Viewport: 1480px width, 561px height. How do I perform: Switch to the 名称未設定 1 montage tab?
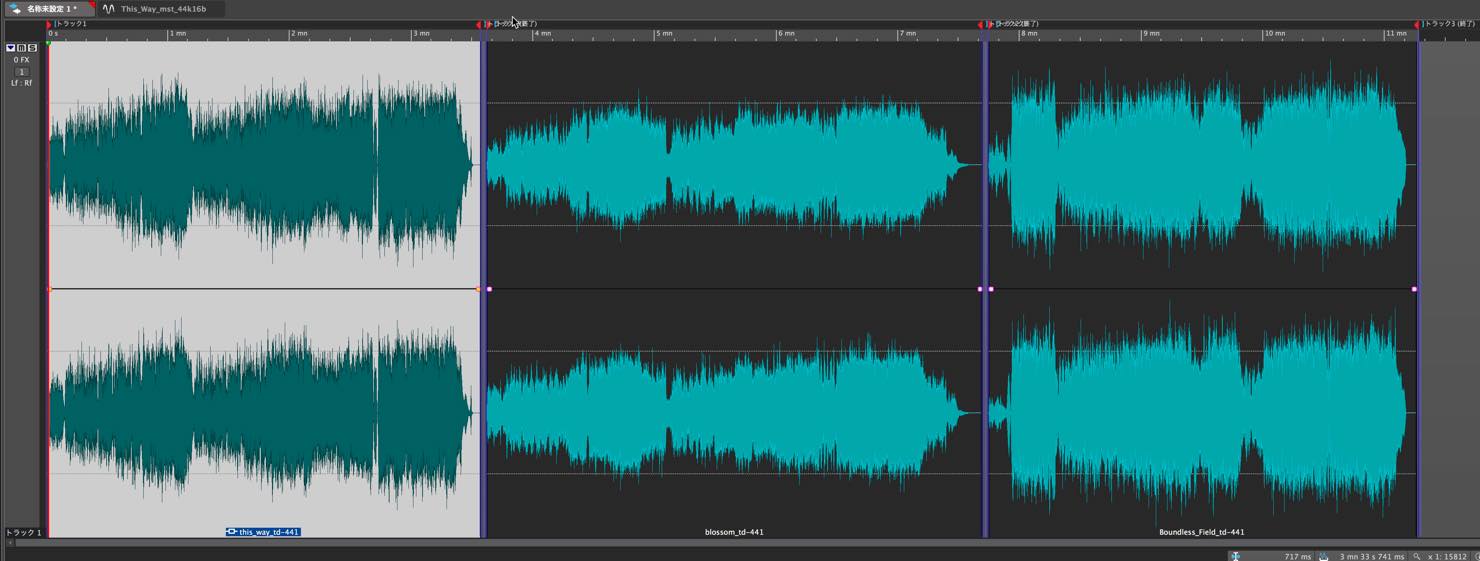tap(50, 9)
